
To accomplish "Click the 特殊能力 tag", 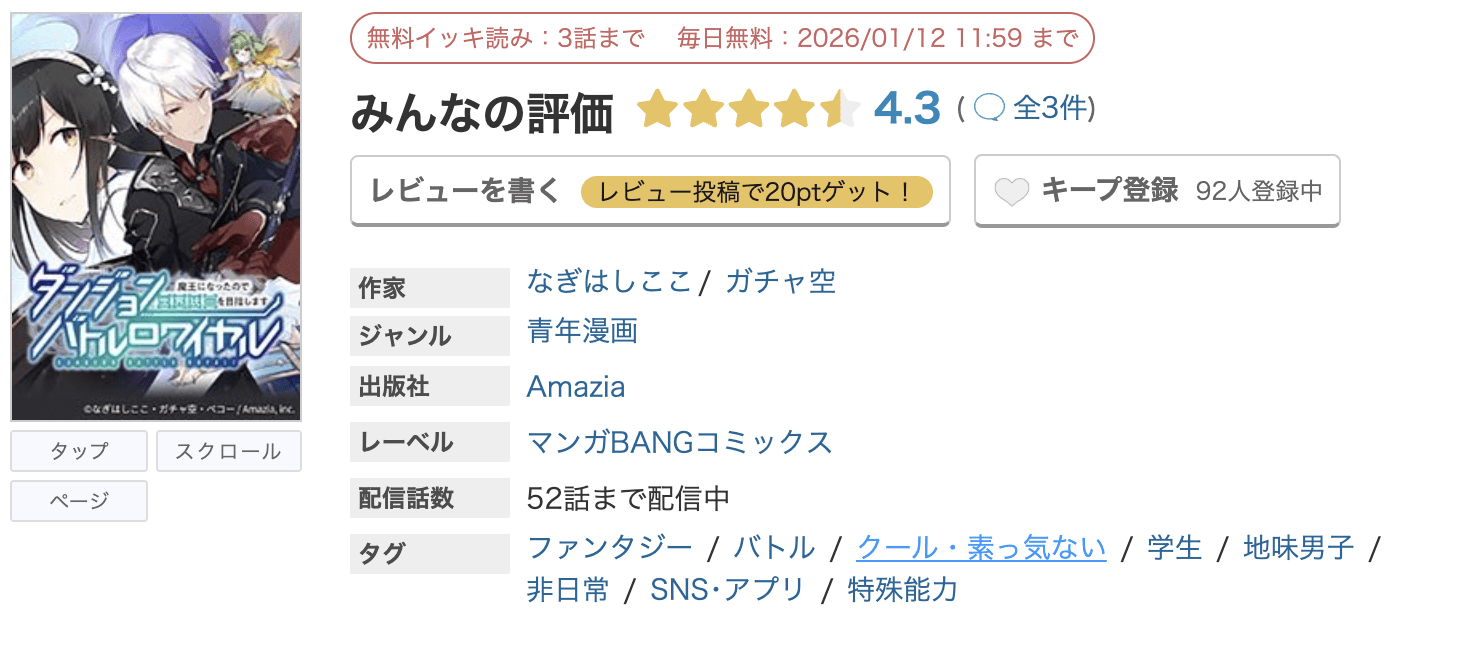I will point(902,590).
